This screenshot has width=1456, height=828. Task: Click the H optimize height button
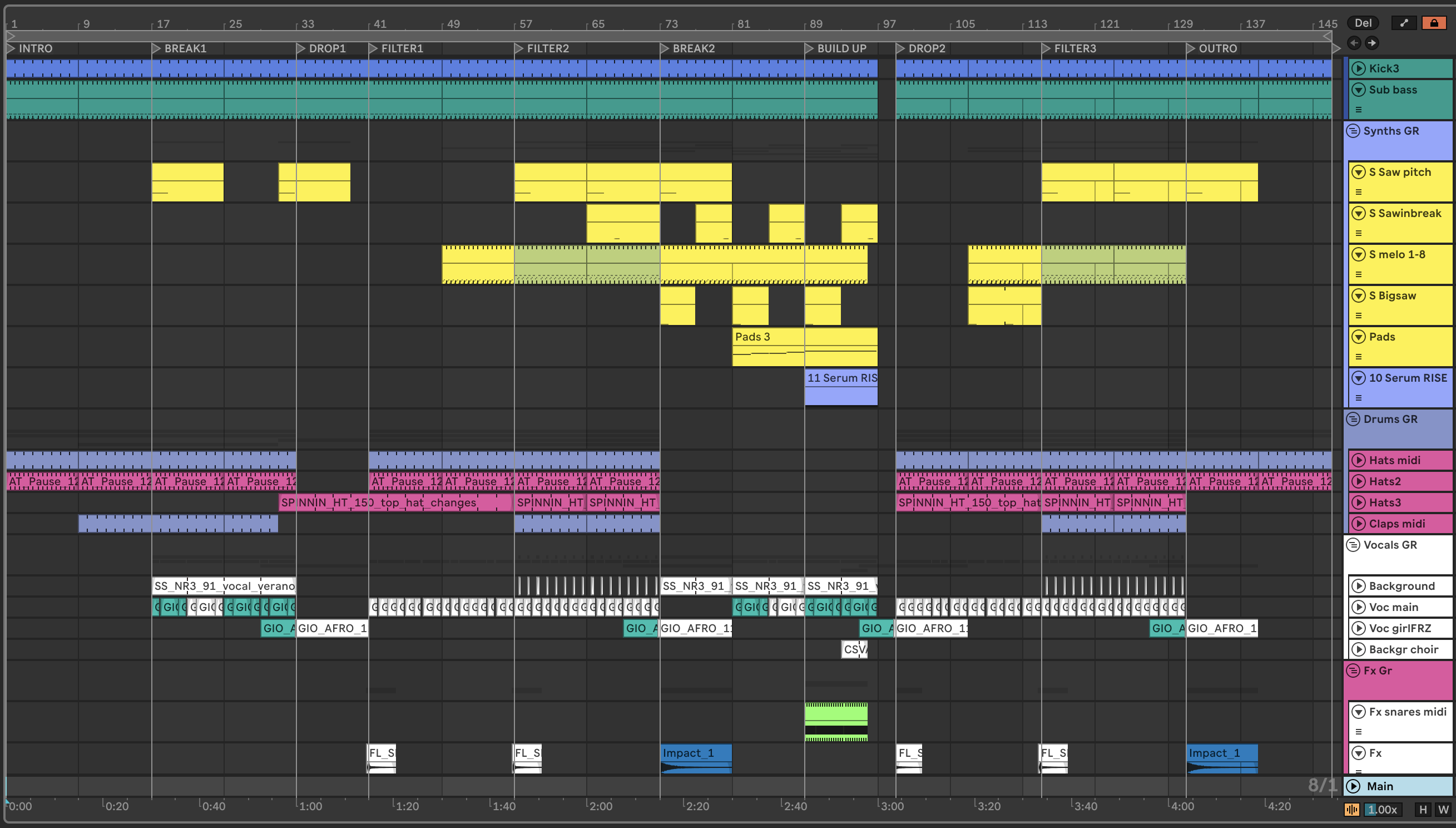pyautogui.click(x=1423, y=809)
